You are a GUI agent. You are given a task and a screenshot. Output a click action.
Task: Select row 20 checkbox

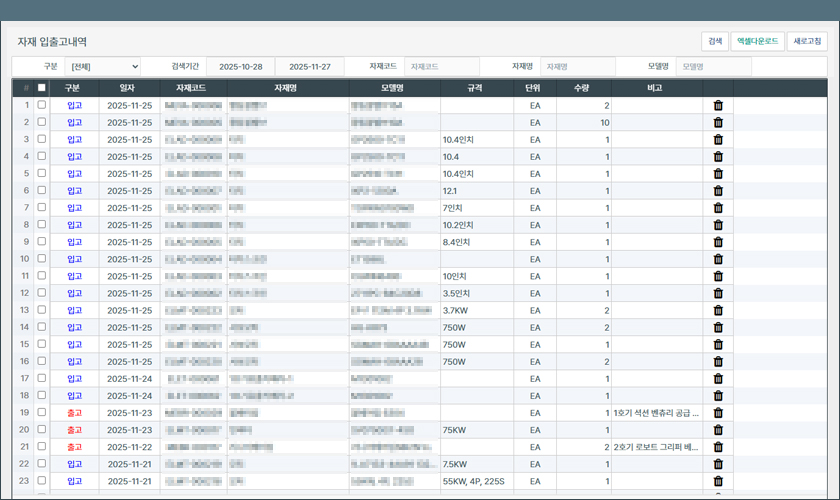click(42, 430)
